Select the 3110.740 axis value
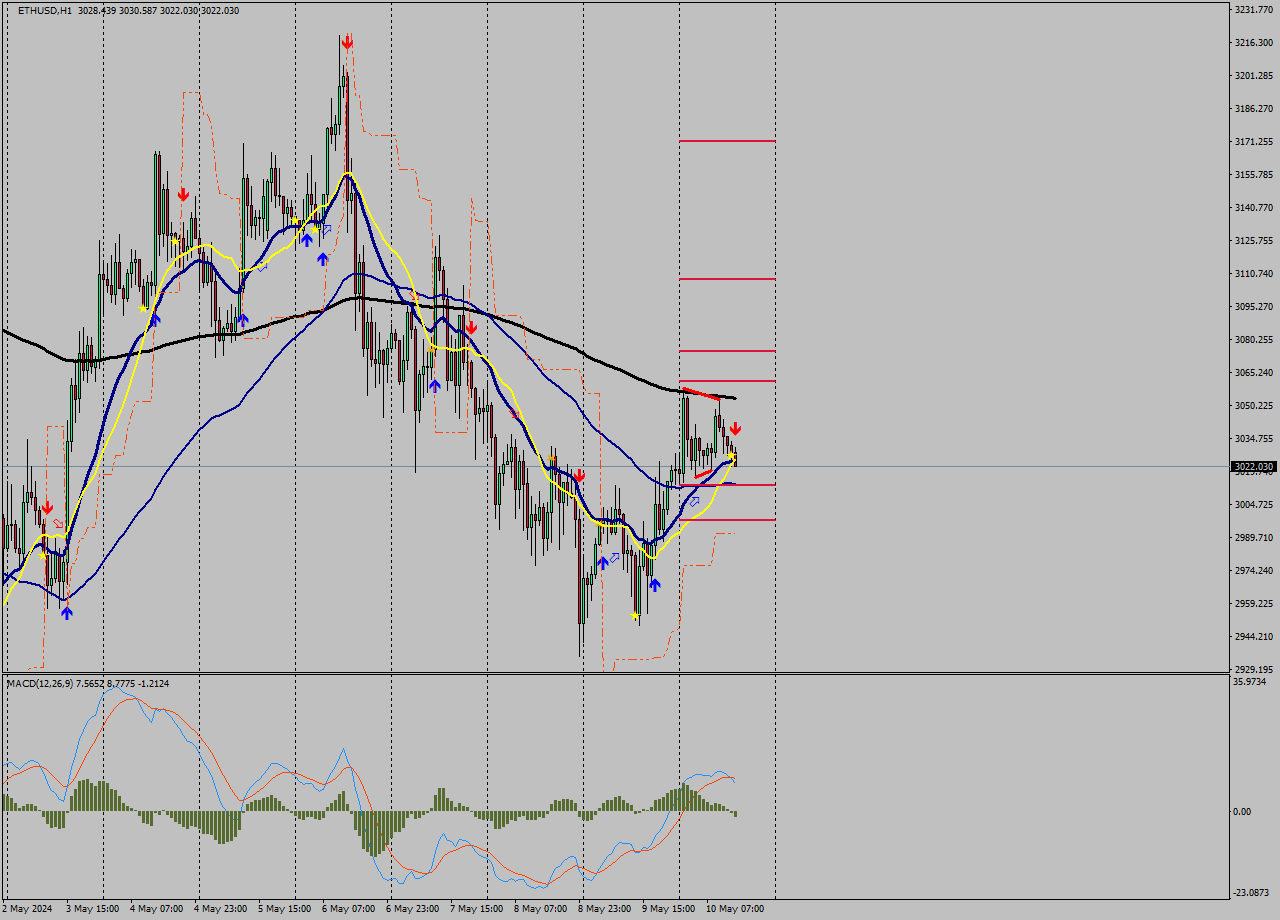Screen dimensions: 1280x920 tap(1253, 274)
